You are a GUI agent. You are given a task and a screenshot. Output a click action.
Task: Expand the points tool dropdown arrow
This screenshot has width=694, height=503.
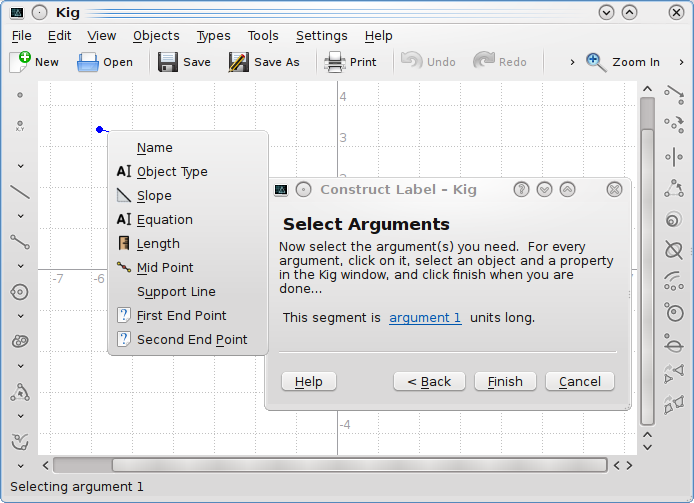tap(20, 166)
